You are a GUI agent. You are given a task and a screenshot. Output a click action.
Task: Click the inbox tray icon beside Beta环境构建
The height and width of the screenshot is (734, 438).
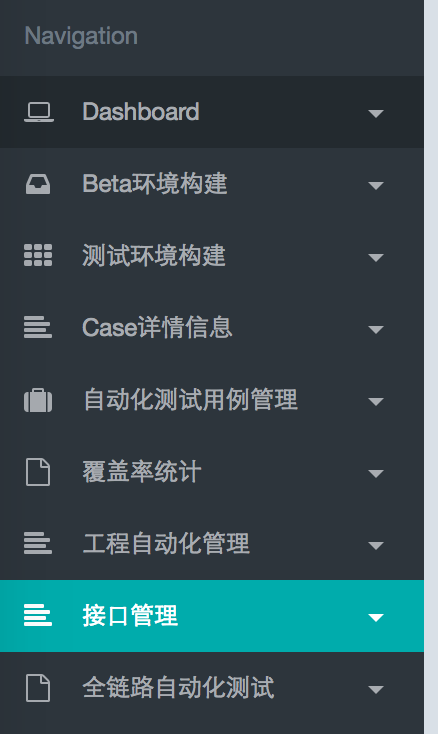[x=38, y=184]
